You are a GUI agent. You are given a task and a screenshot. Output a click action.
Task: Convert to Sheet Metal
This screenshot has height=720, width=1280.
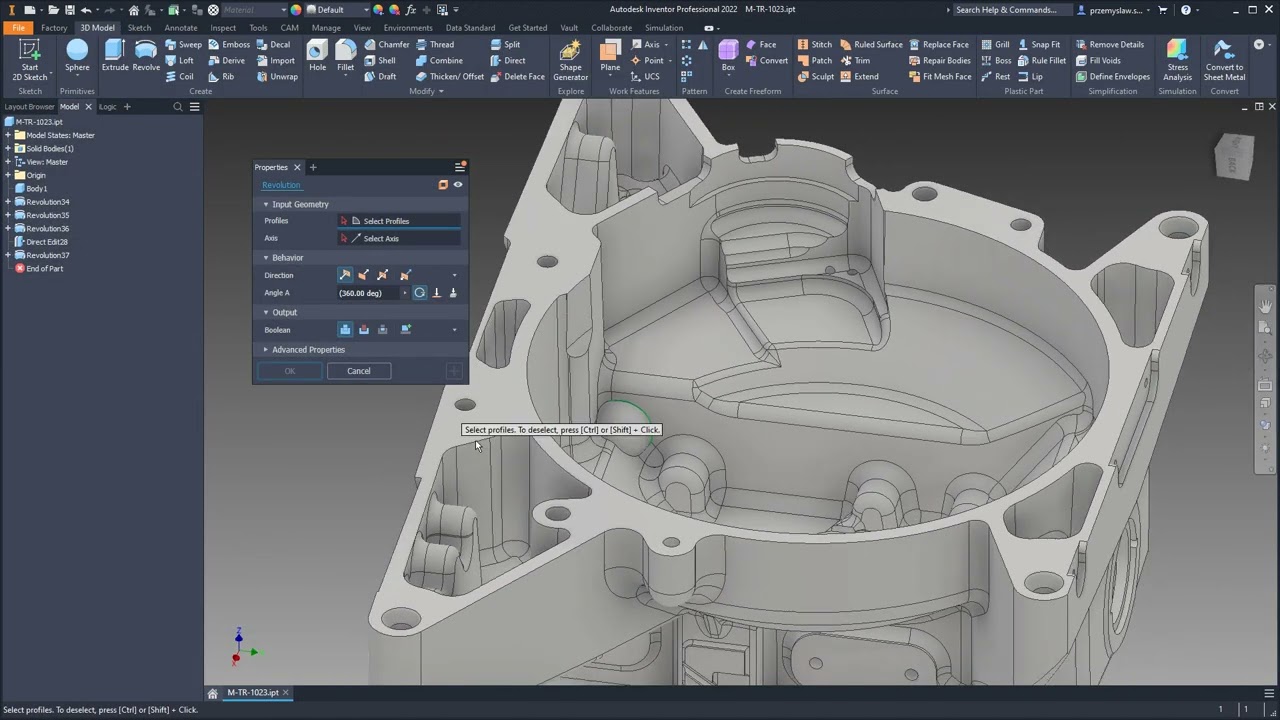1224,60
